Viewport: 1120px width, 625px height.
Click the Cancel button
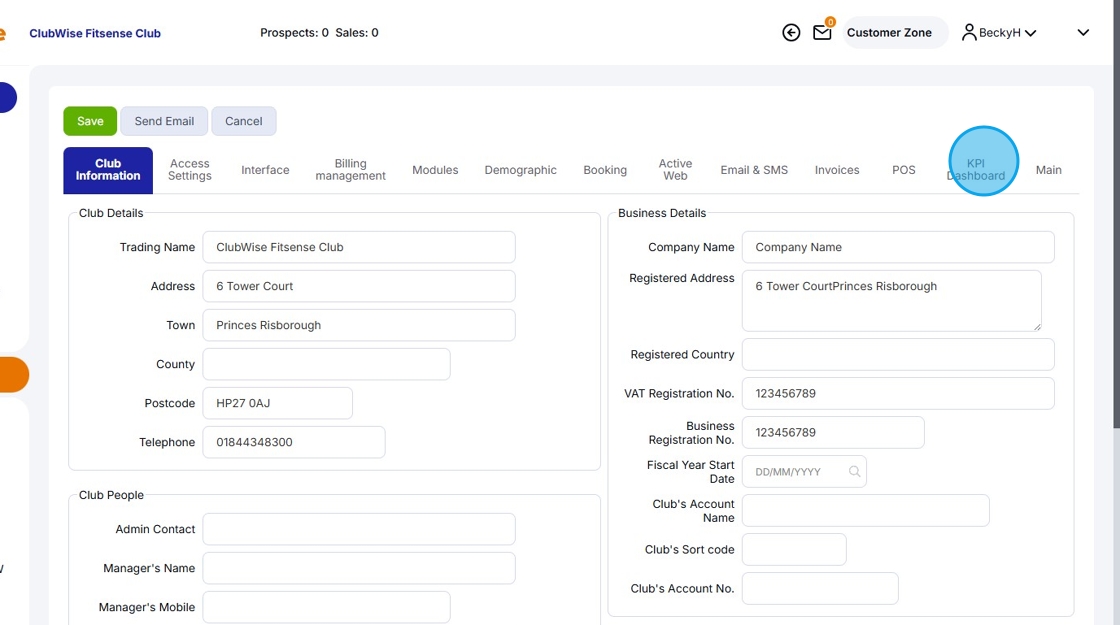pos(244,121)
